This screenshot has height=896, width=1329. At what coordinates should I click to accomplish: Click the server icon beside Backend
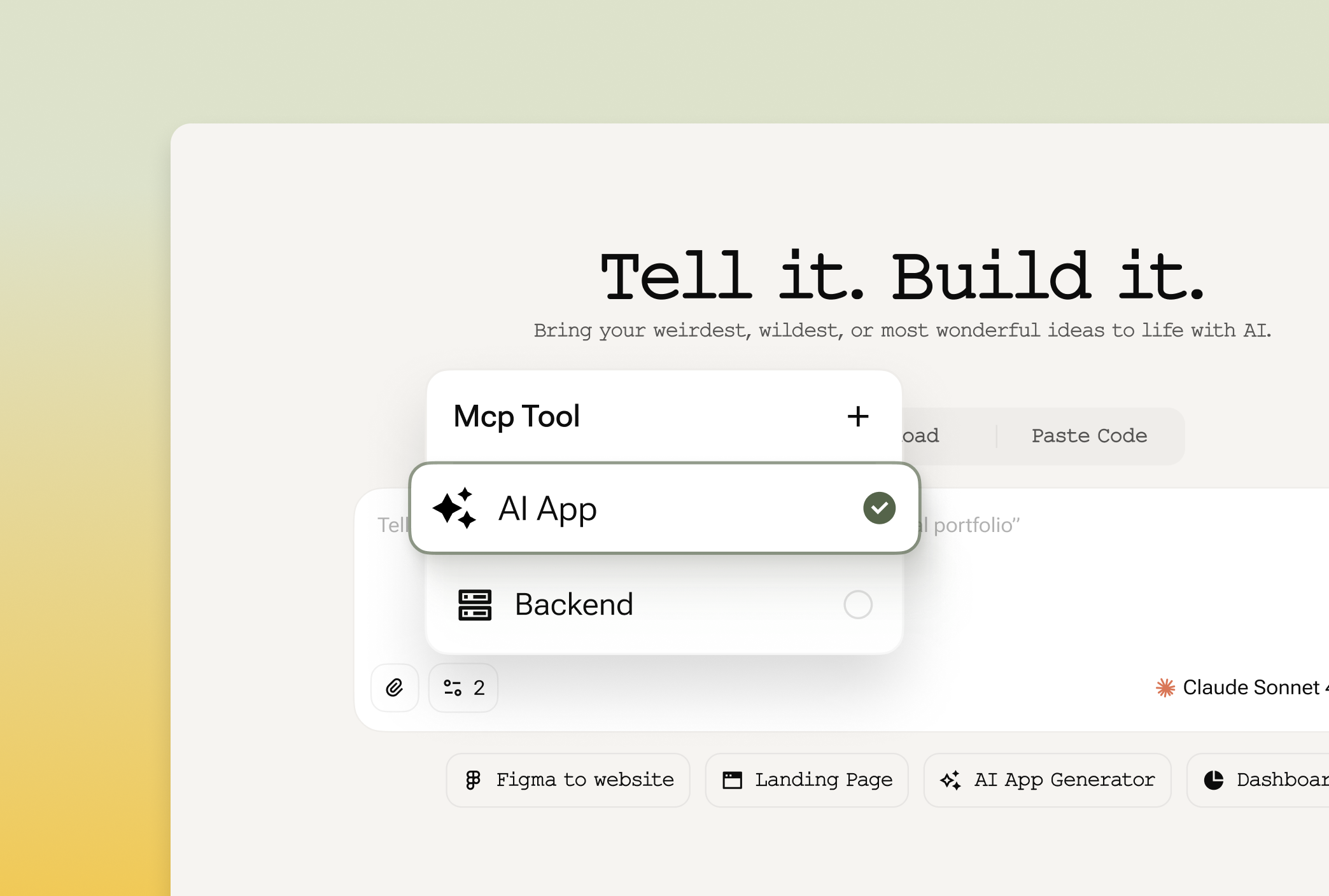[x=475, y=605]
